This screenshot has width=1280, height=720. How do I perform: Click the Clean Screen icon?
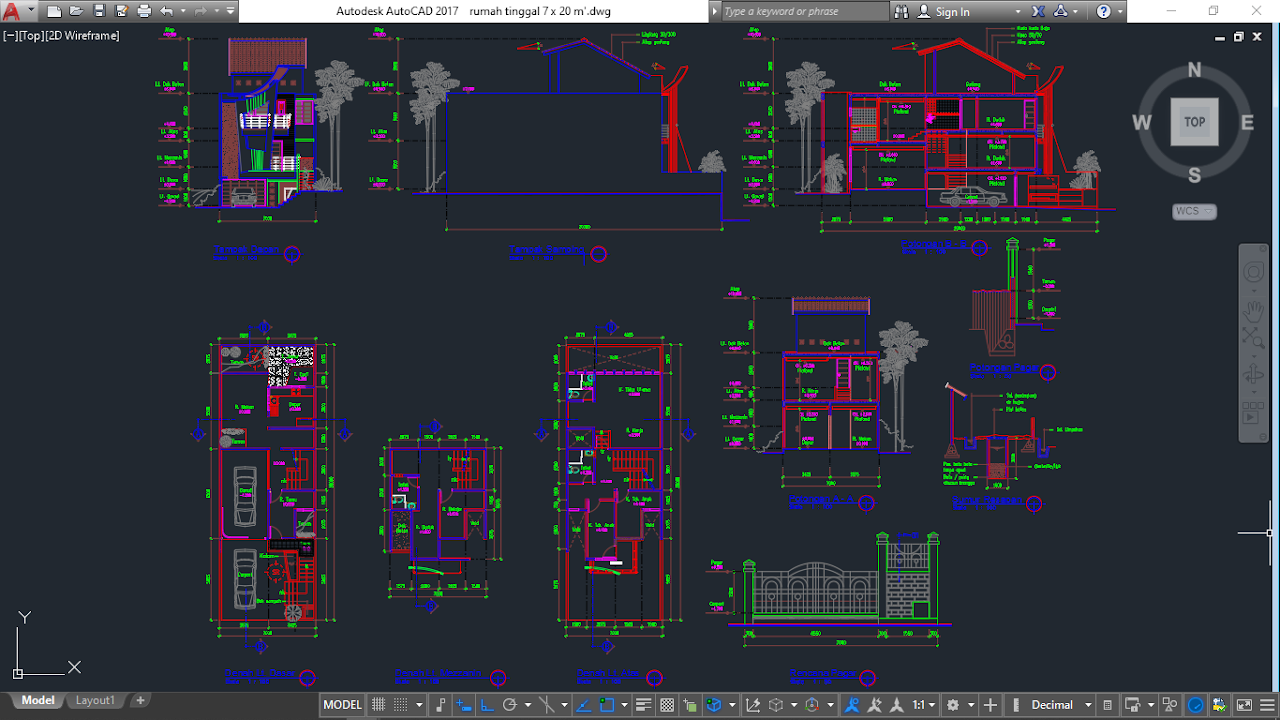point(1244,705)
